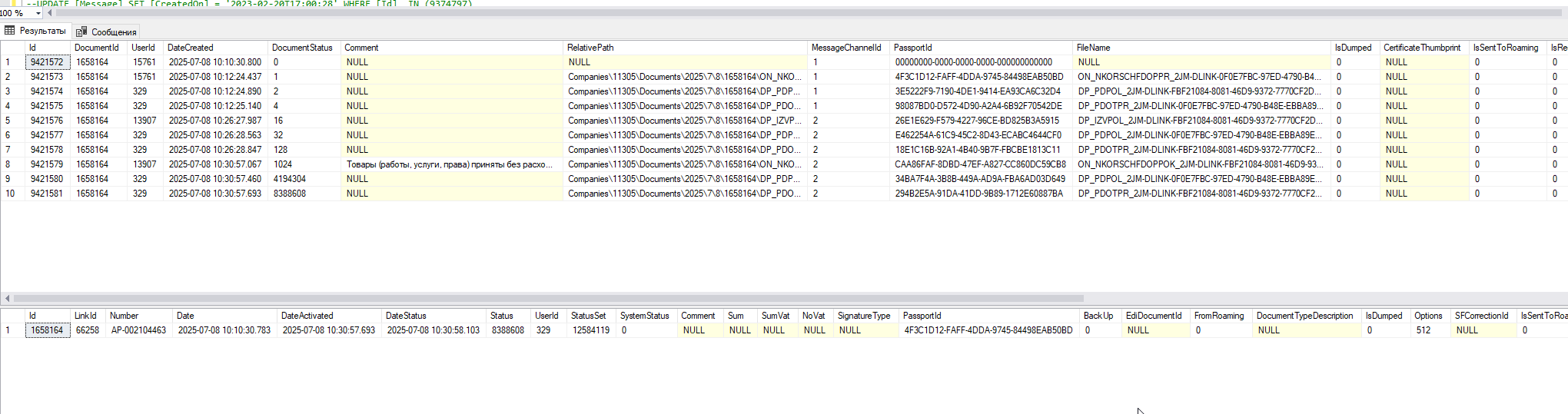Click PassportId cell 3E5222F9-7190-4DE1-9414-EA93CA6C32D4
Screen dimensions: 1568x414
click(x=981, y=91)
